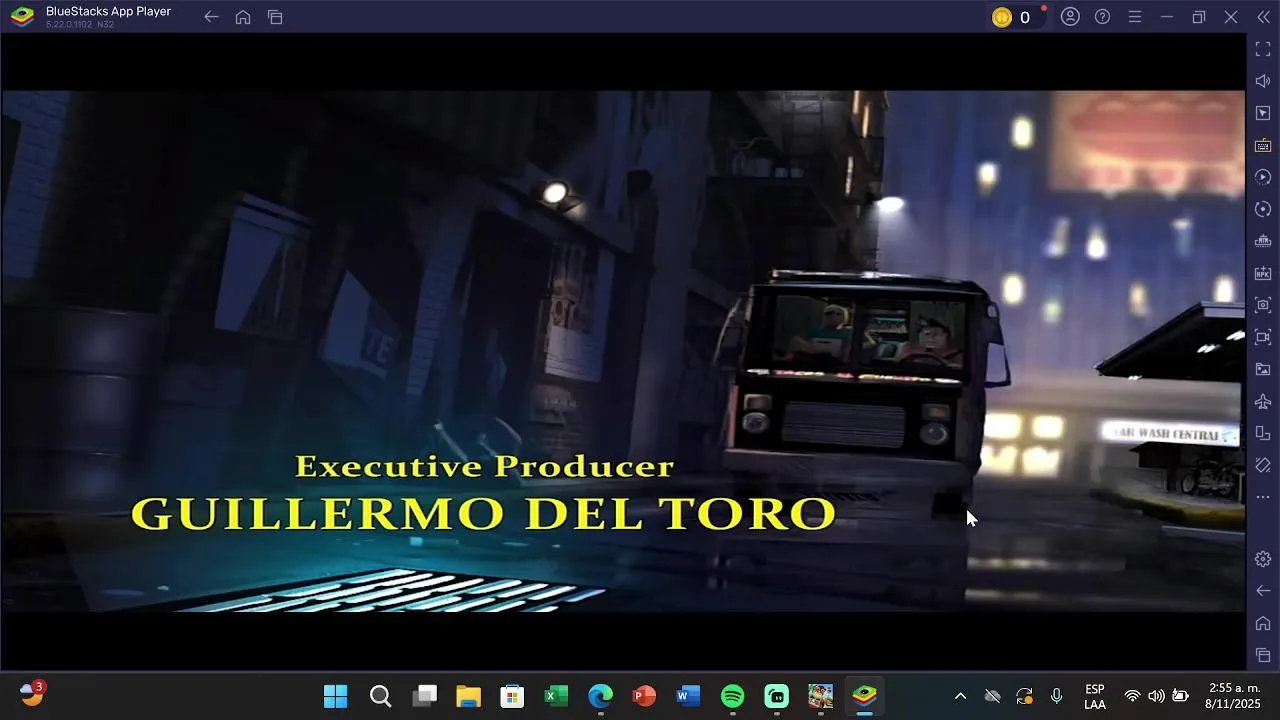Click the BlueStacks logo icon

pos(22,17)
